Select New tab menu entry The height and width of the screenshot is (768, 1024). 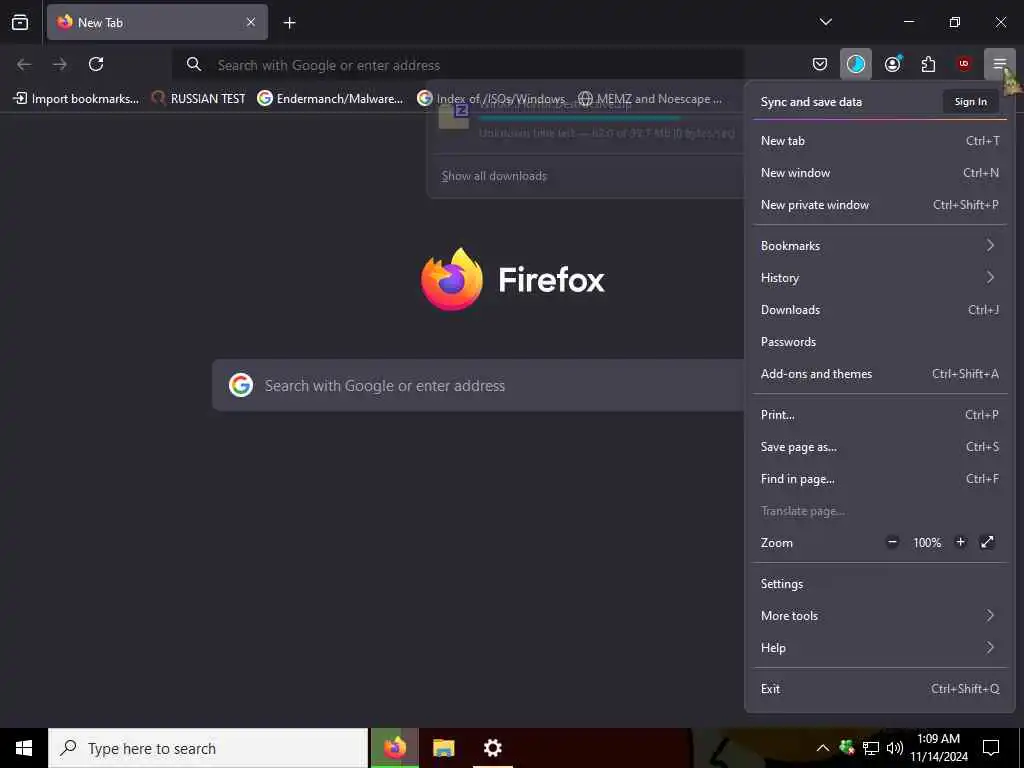pyautogui.click(x=880, y=140)
